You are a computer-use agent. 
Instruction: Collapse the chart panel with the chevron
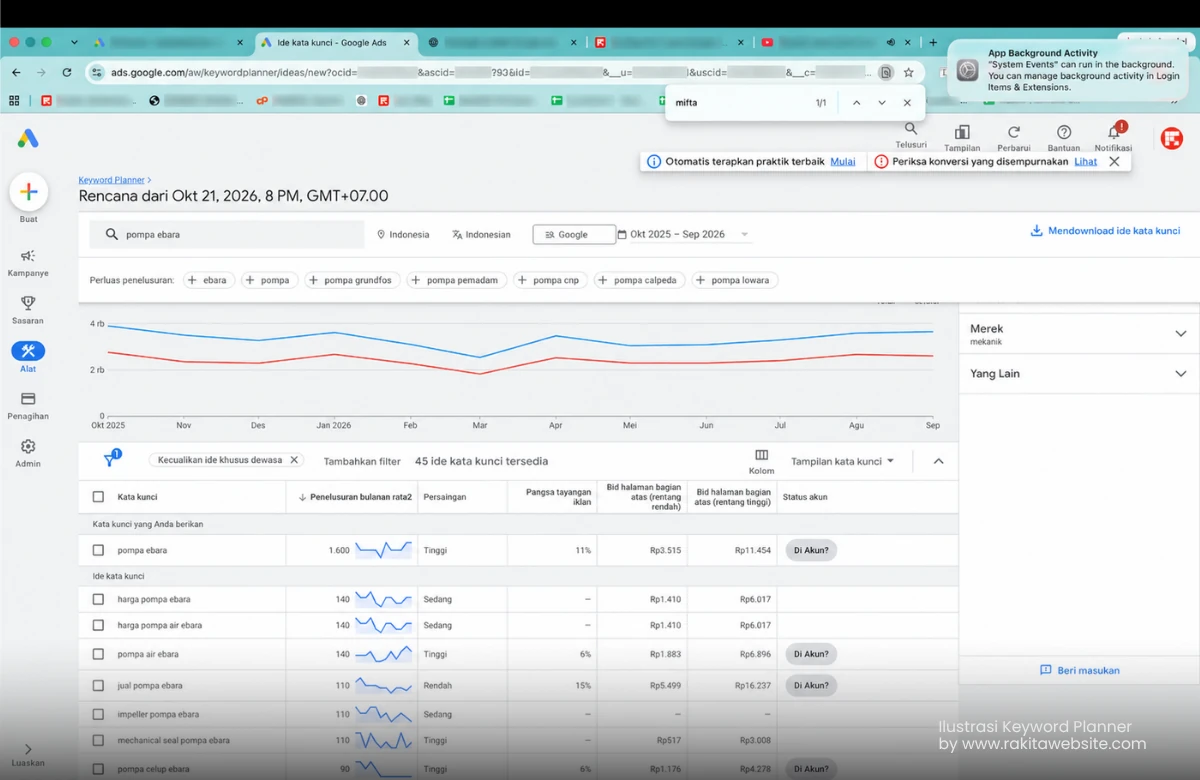coord(938,461)
